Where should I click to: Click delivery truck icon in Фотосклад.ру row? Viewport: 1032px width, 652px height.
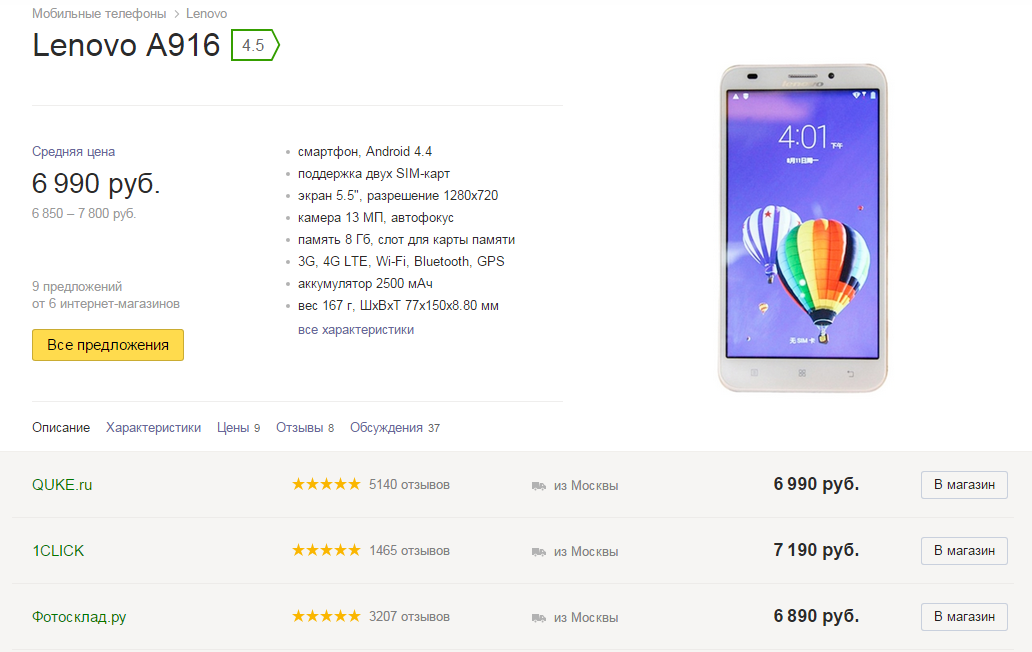tap(539, 618)
